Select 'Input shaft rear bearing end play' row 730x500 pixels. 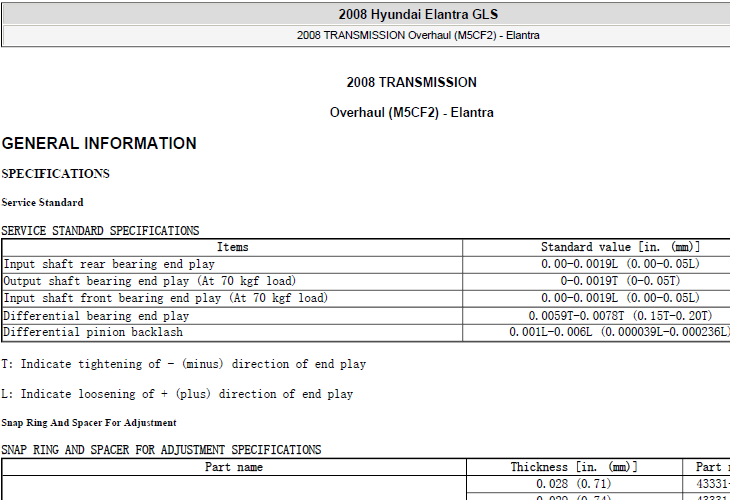point(109,264)
